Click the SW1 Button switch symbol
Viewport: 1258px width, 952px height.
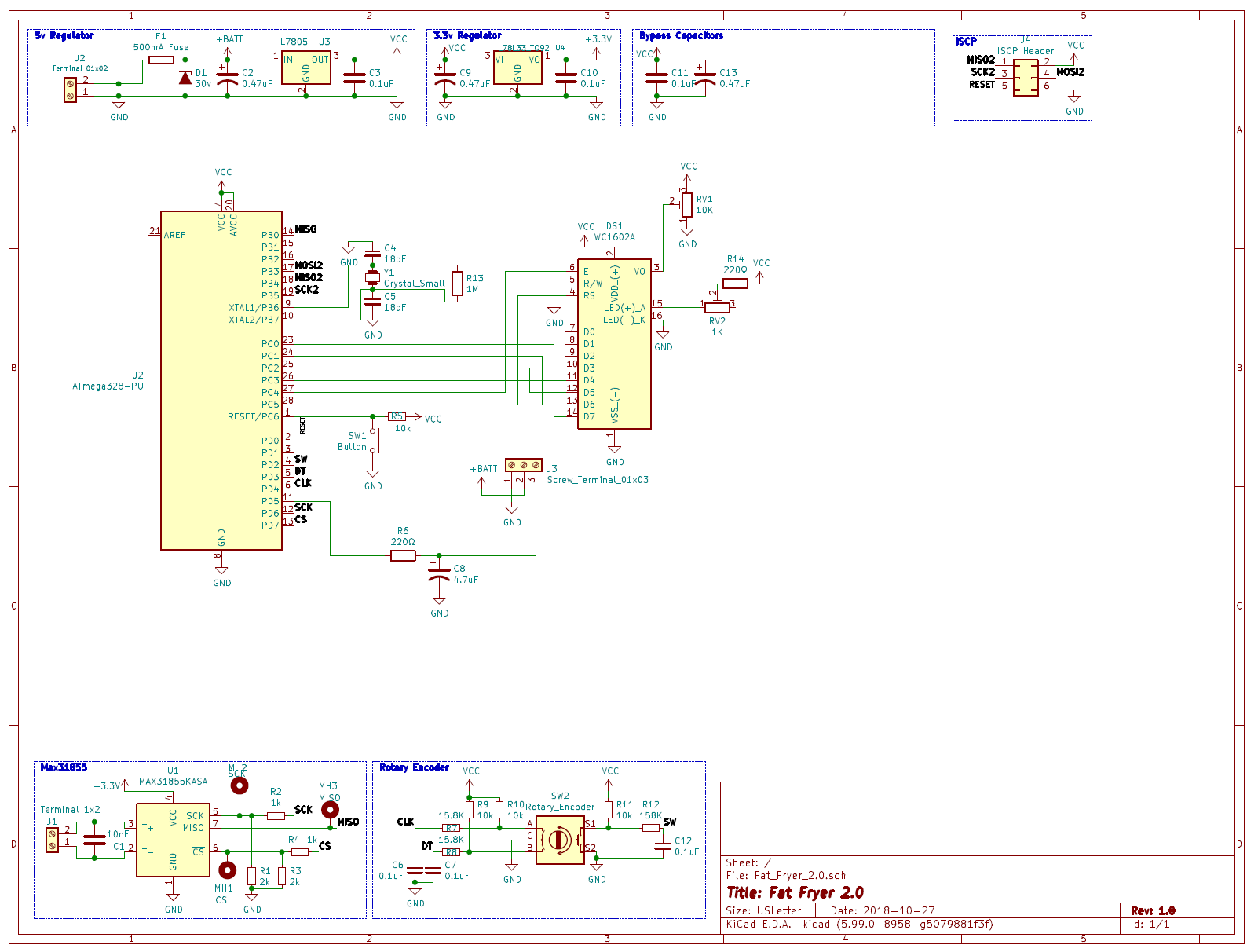click(x=375, y=440)
